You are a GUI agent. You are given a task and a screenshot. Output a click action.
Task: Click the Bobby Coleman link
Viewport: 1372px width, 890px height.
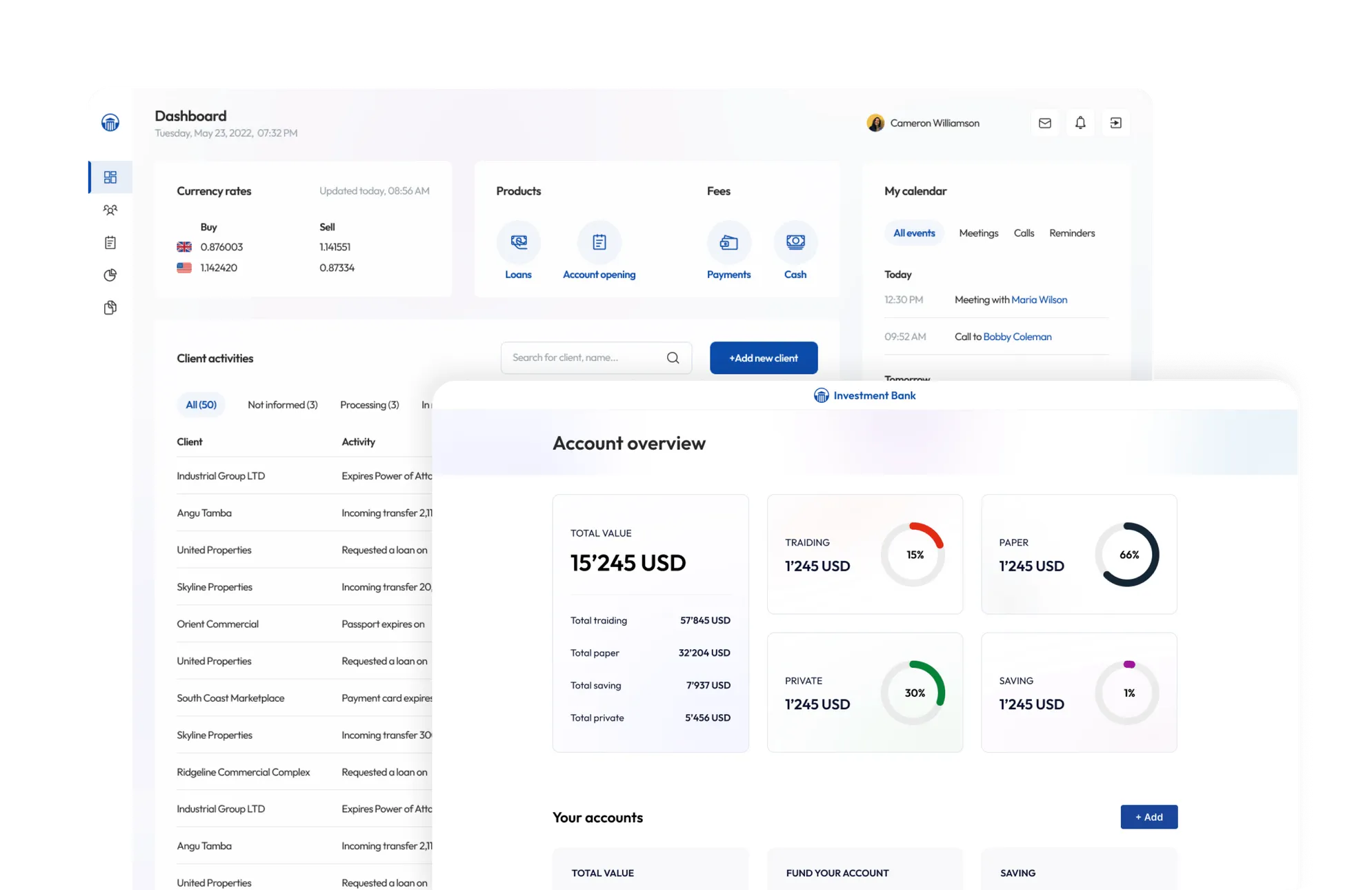coord(1017,337)
